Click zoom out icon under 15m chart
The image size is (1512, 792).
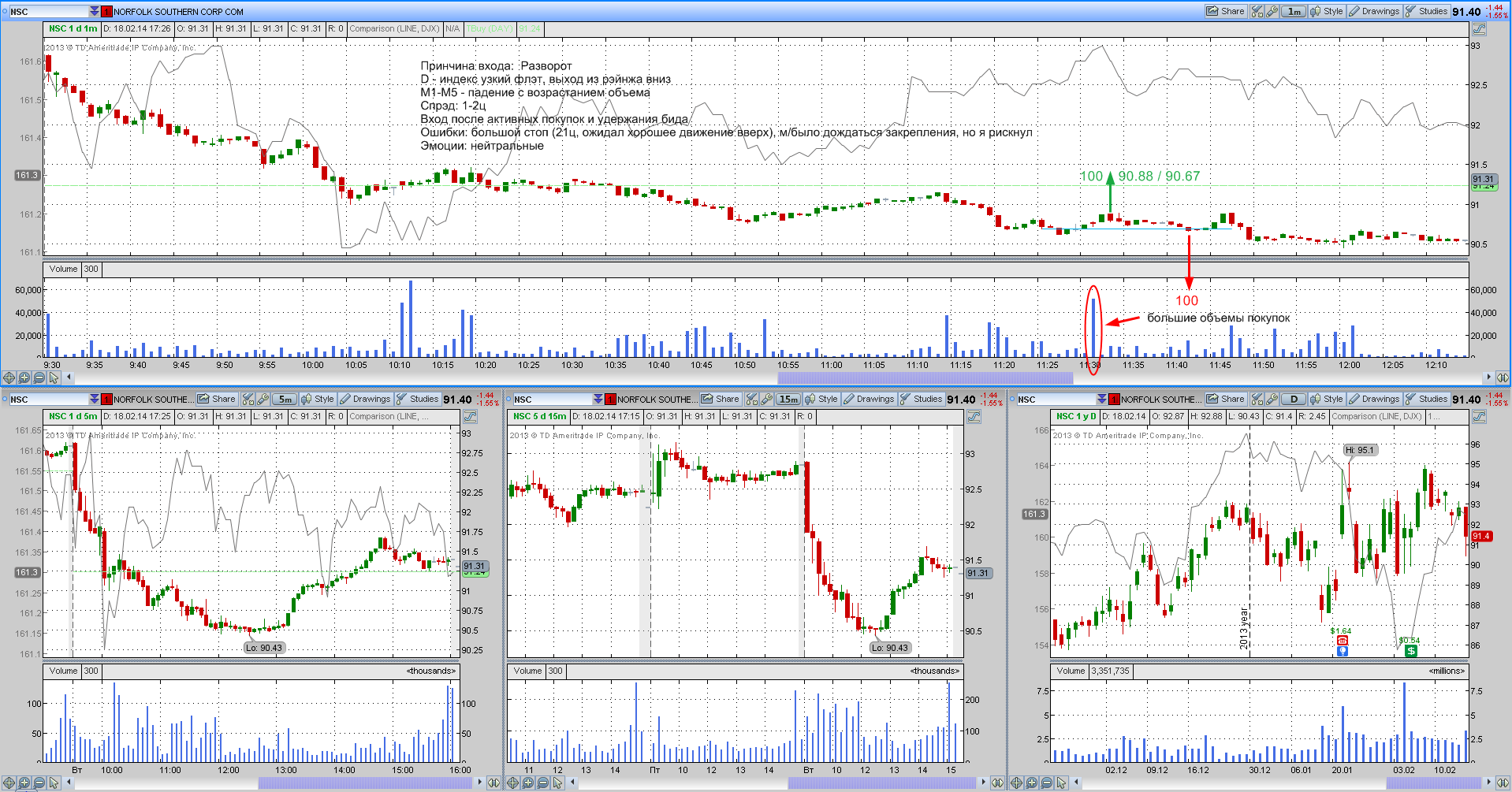(542, 783)
